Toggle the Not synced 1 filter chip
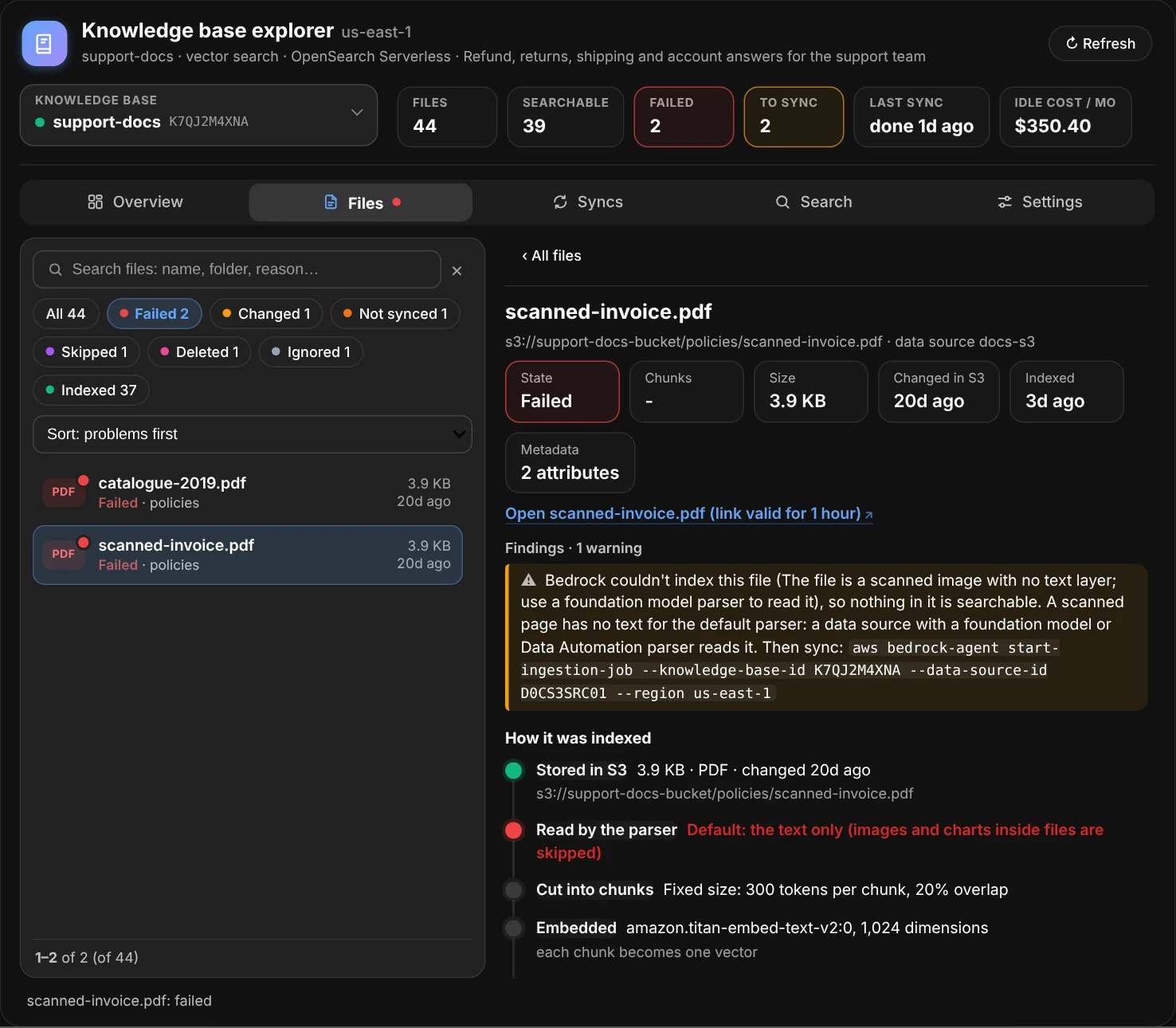The width and height of the screenshot is (1176, 1028). pos(395,314)
